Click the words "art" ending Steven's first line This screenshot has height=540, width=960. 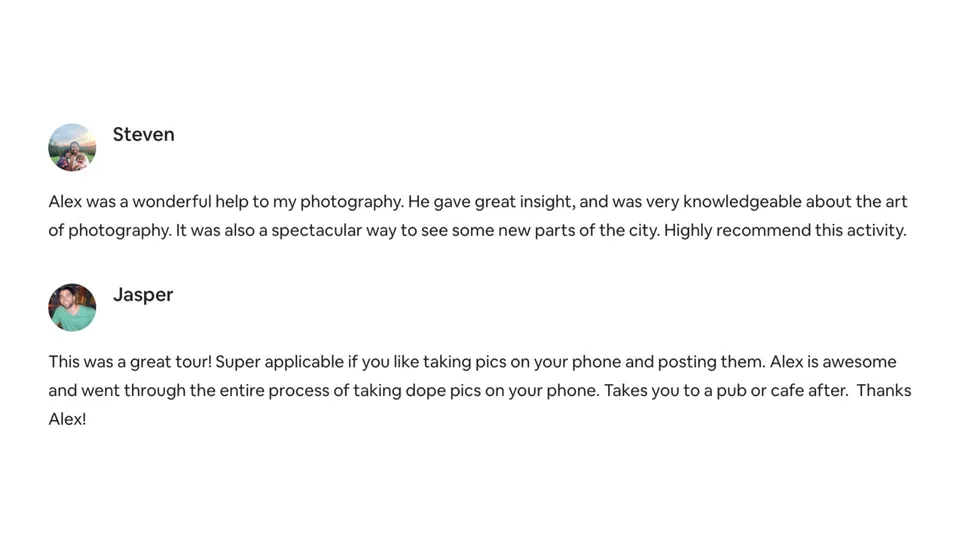896,201
